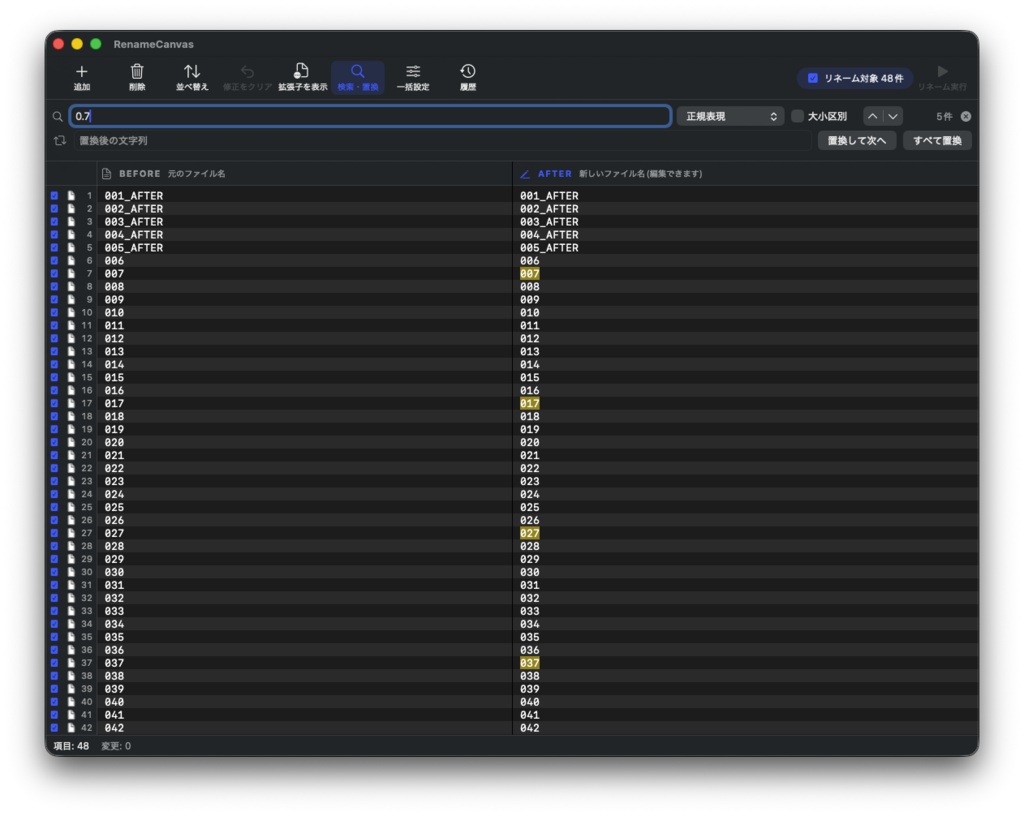Uncheck the checkbox for row 040
The image size is (1024, 816).
tap(54, 702)
